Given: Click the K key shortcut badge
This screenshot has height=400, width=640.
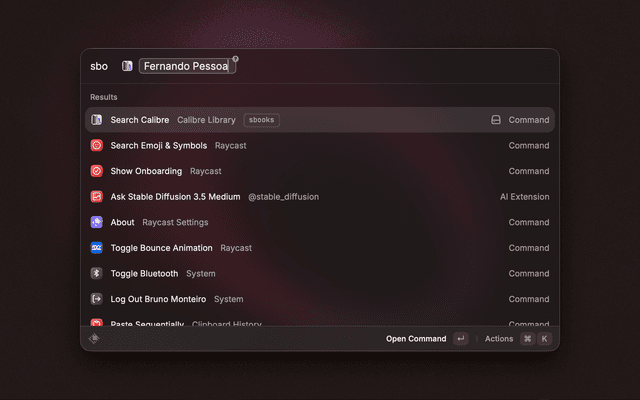Looking at the screenshot, I should pos(544,339).
